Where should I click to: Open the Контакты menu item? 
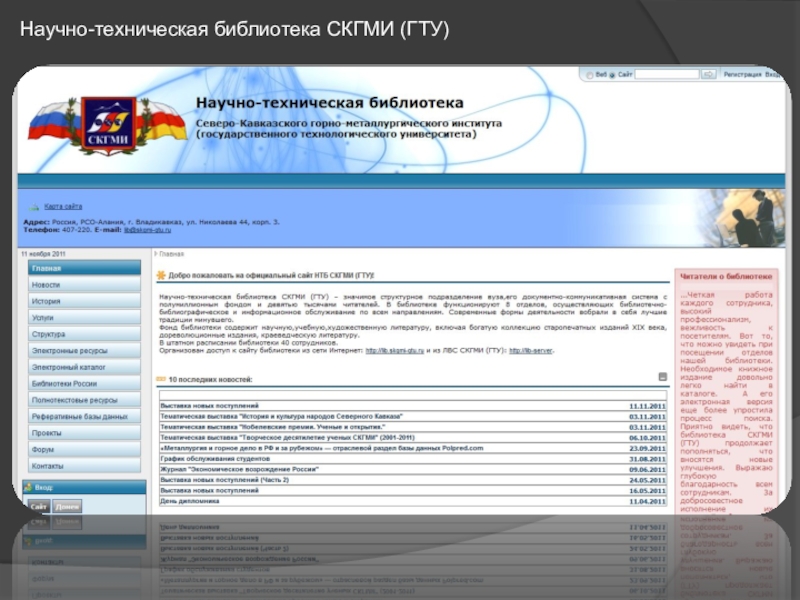tap(84, 466)
